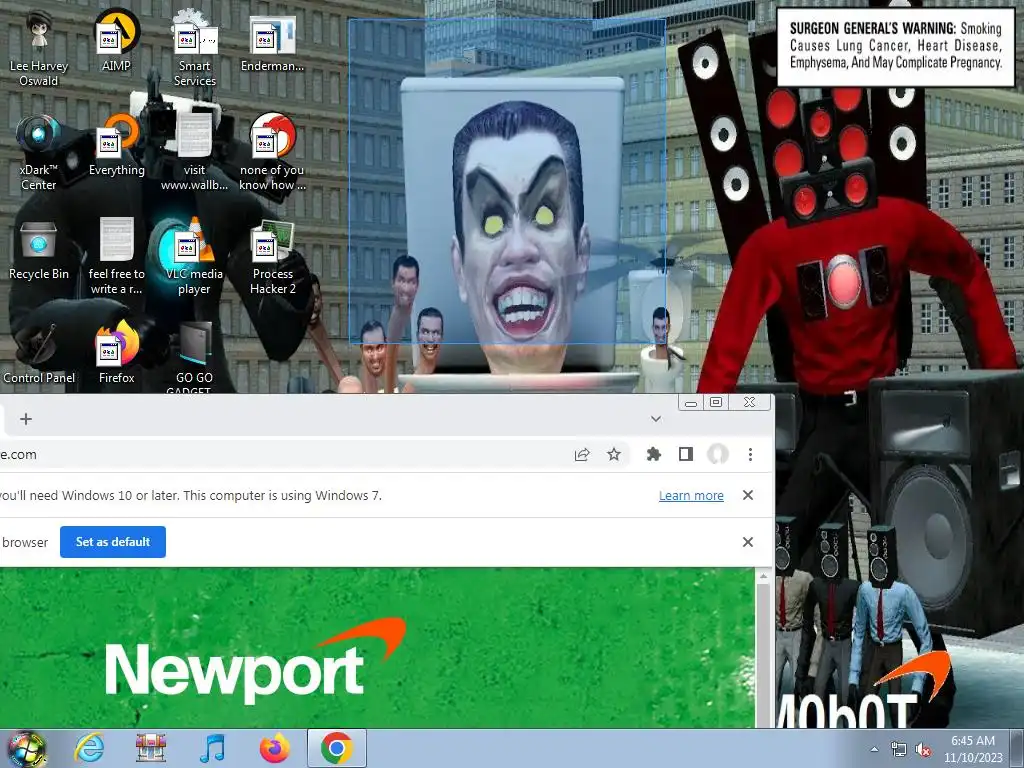
Task: Open the network tray icon
Action: [899, 750]
